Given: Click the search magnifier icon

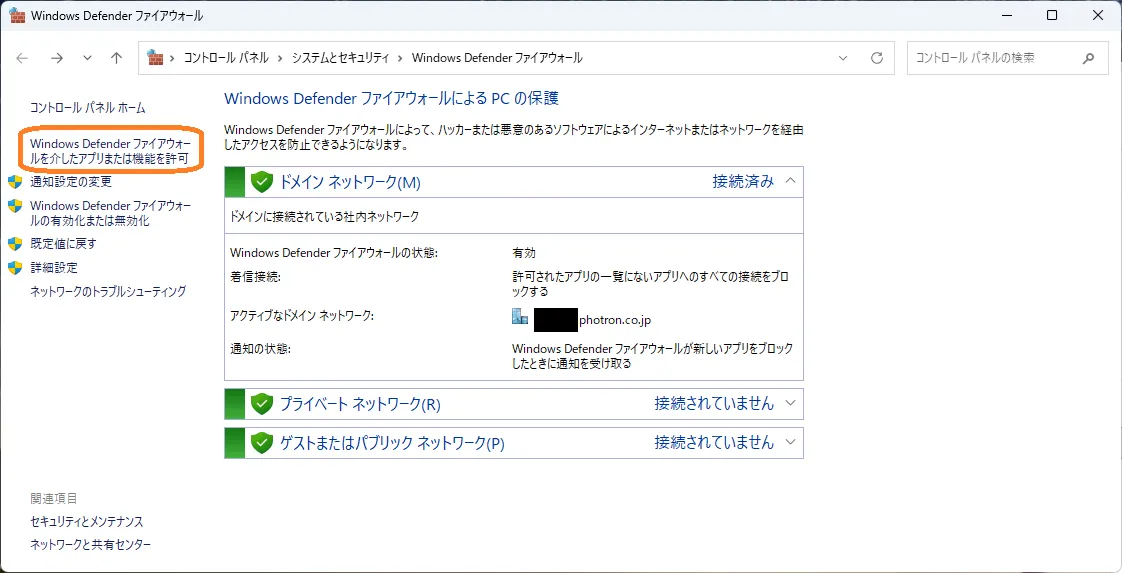Looking at the screenshot, I should (1088, 59).
